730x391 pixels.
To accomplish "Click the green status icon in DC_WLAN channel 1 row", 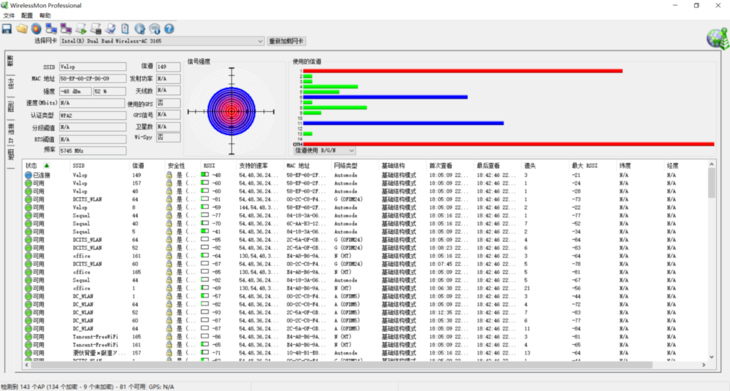I will [x=28, y=296].
